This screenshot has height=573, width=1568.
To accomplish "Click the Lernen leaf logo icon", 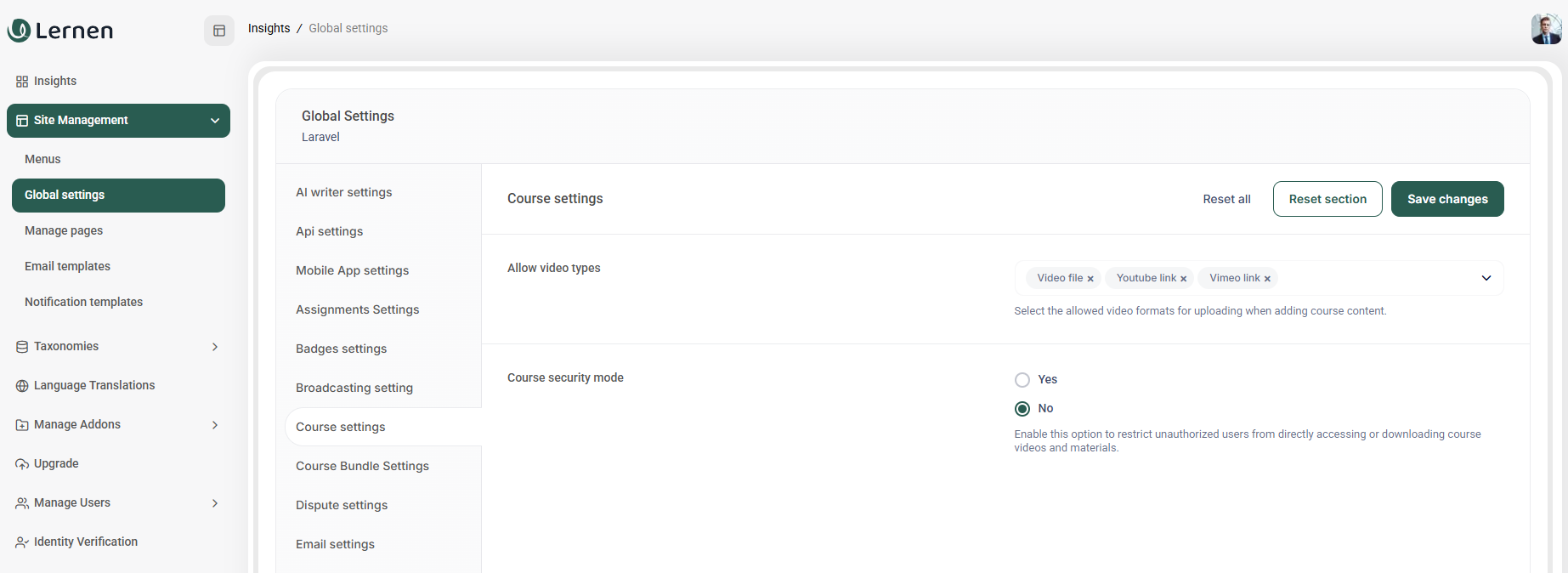I will pyautogui.click(x=19, y=31).
